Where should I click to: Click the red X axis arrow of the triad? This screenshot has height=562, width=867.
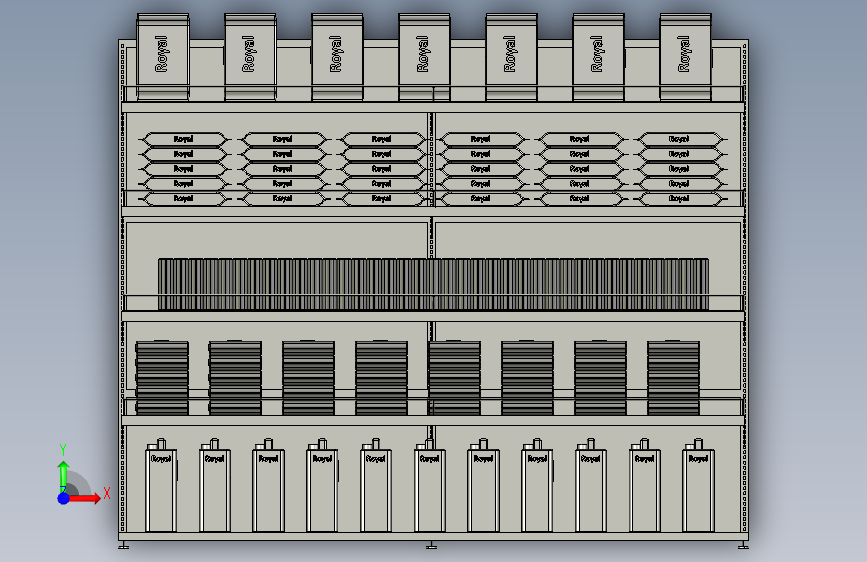(x=85, y=498)
